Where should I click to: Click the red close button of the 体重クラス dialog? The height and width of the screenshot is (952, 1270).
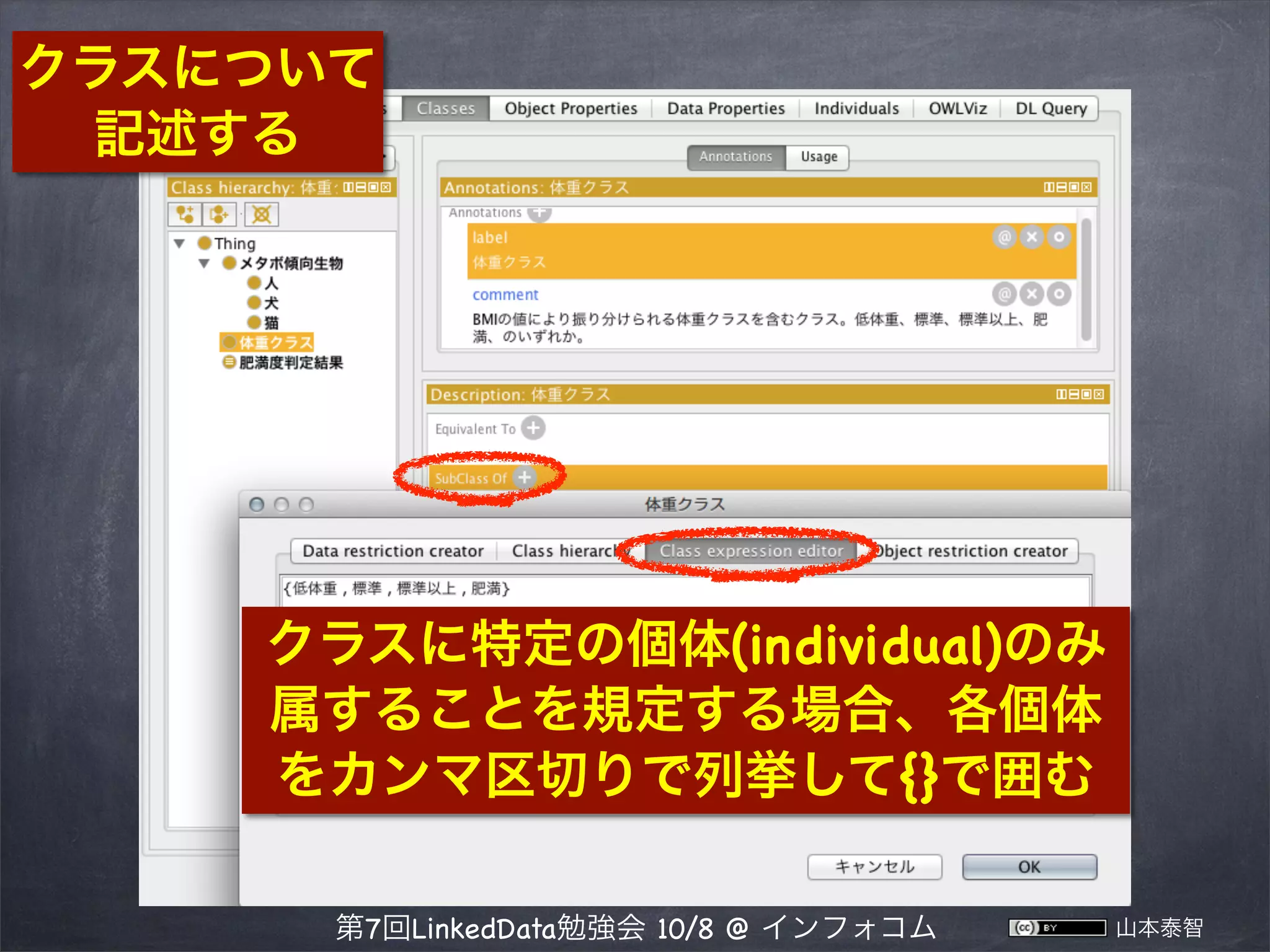coord(257,505)
